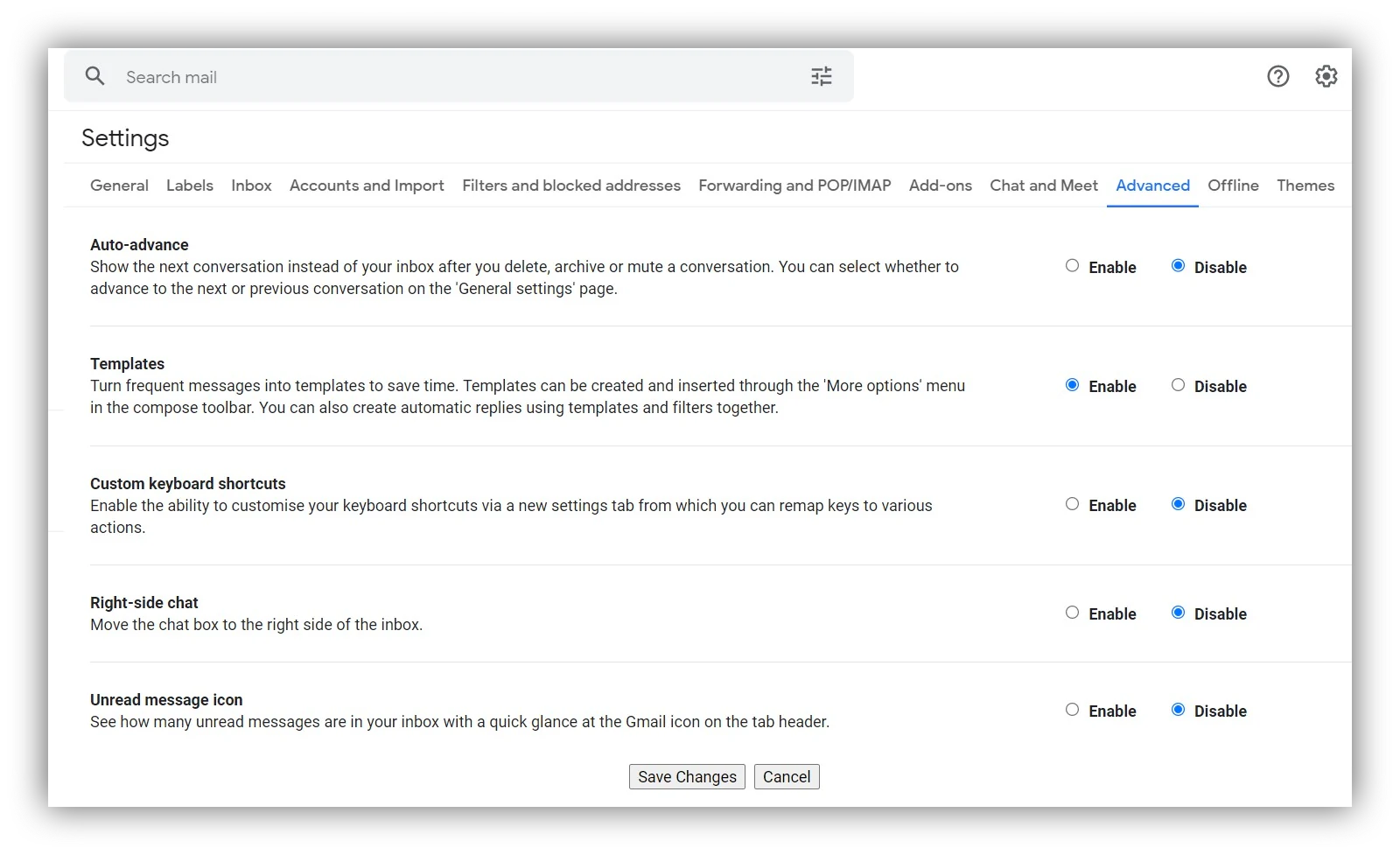Open the Themes tab
Screen dimensions: 1400x855
(1305, 186)
